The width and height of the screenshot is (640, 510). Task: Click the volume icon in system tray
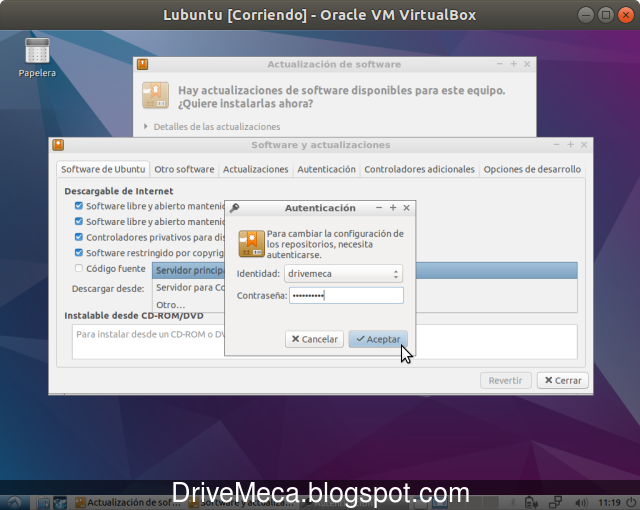(580, 503)
